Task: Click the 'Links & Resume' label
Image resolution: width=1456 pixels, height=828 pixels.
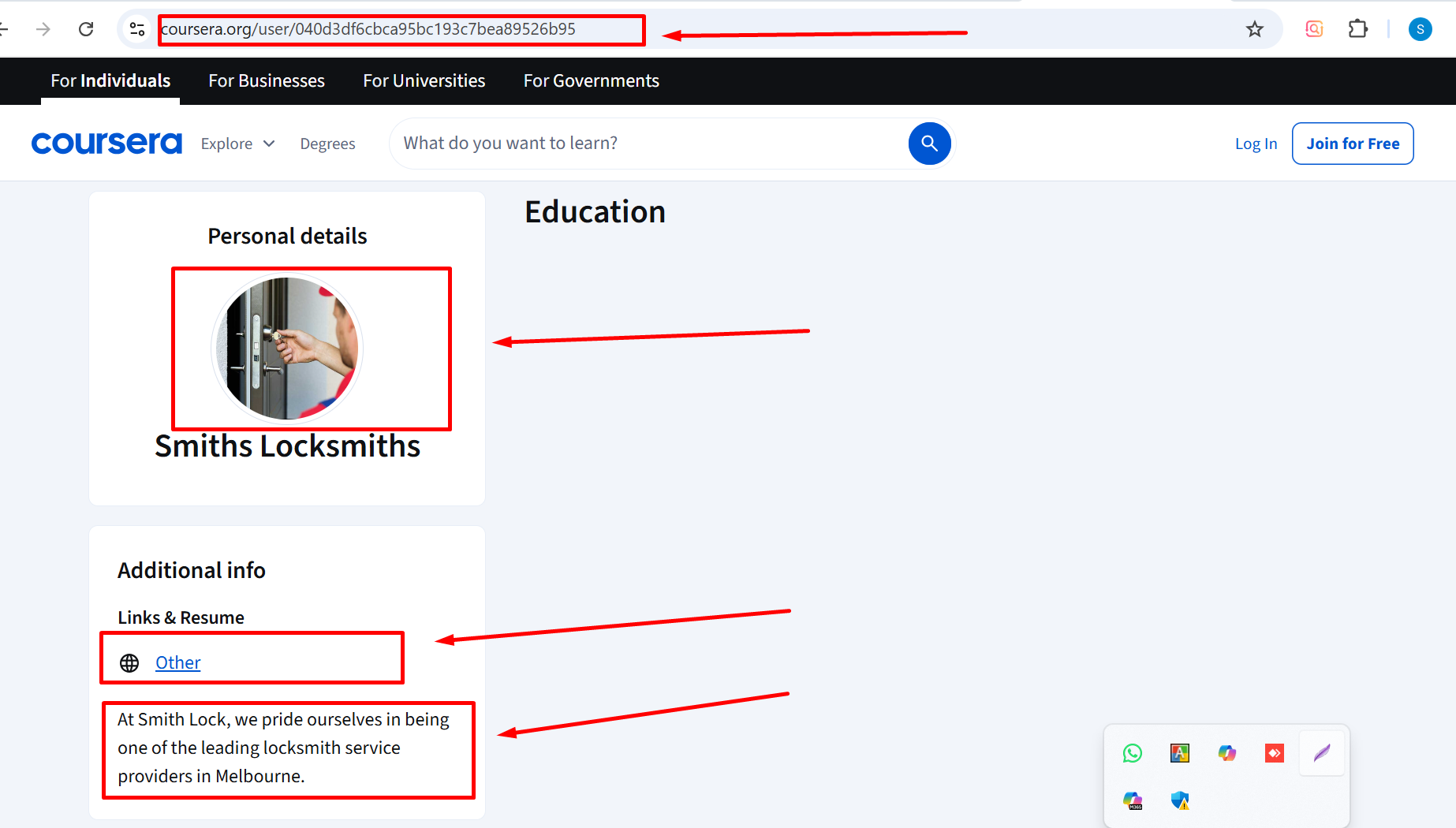Action: (x=181, y=617)
